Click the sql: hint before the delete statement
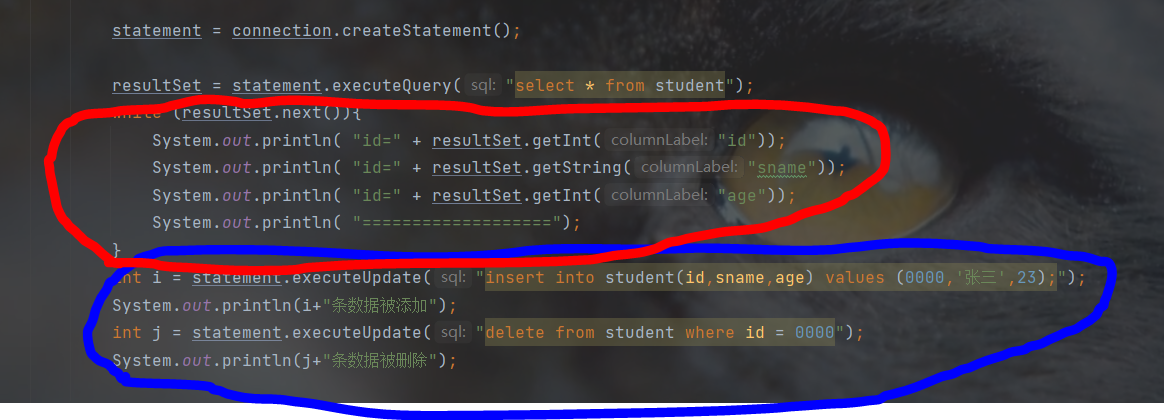Viewport: 1164px width, 420px height. point(453,333)
